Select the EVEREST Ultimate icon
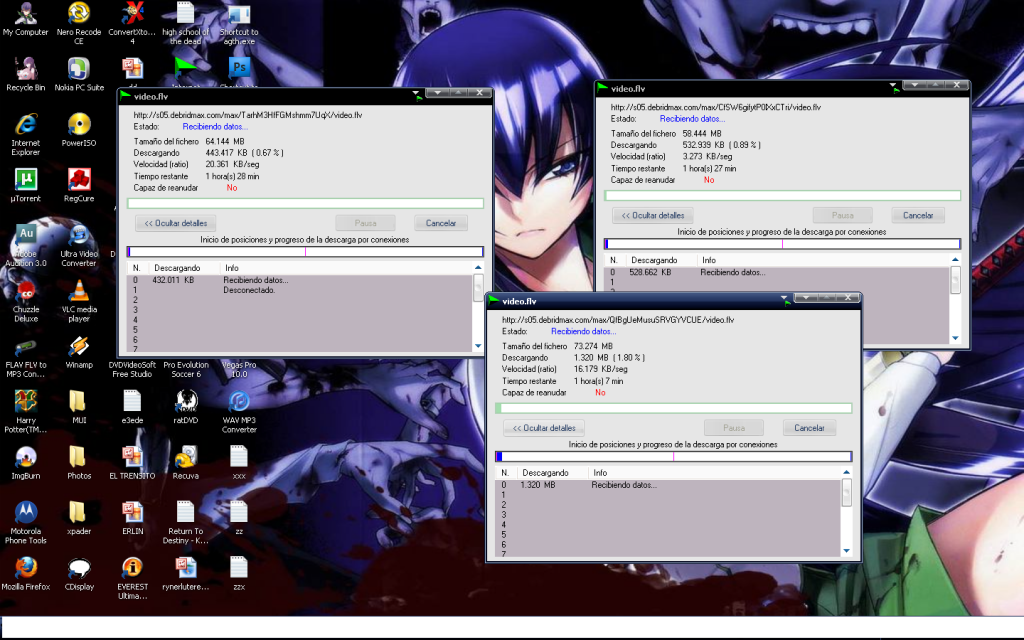 132,578
